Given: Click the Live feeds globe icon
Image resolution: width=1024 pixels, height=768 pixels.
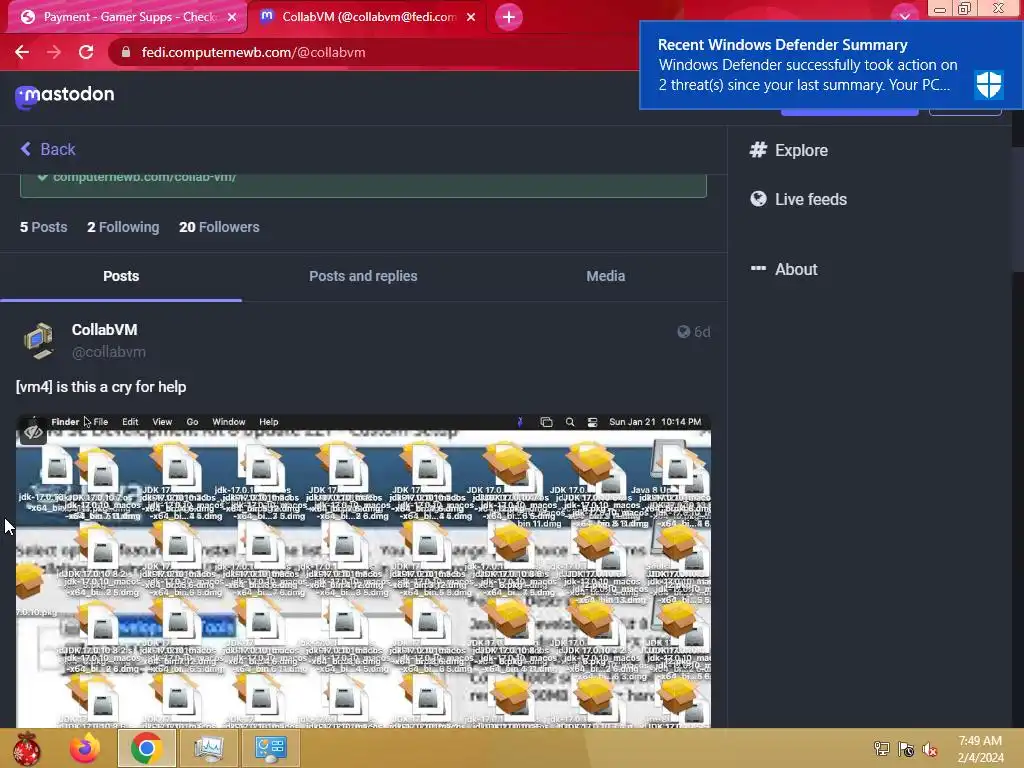Looking at the screenshot, I should coord(758,199).
